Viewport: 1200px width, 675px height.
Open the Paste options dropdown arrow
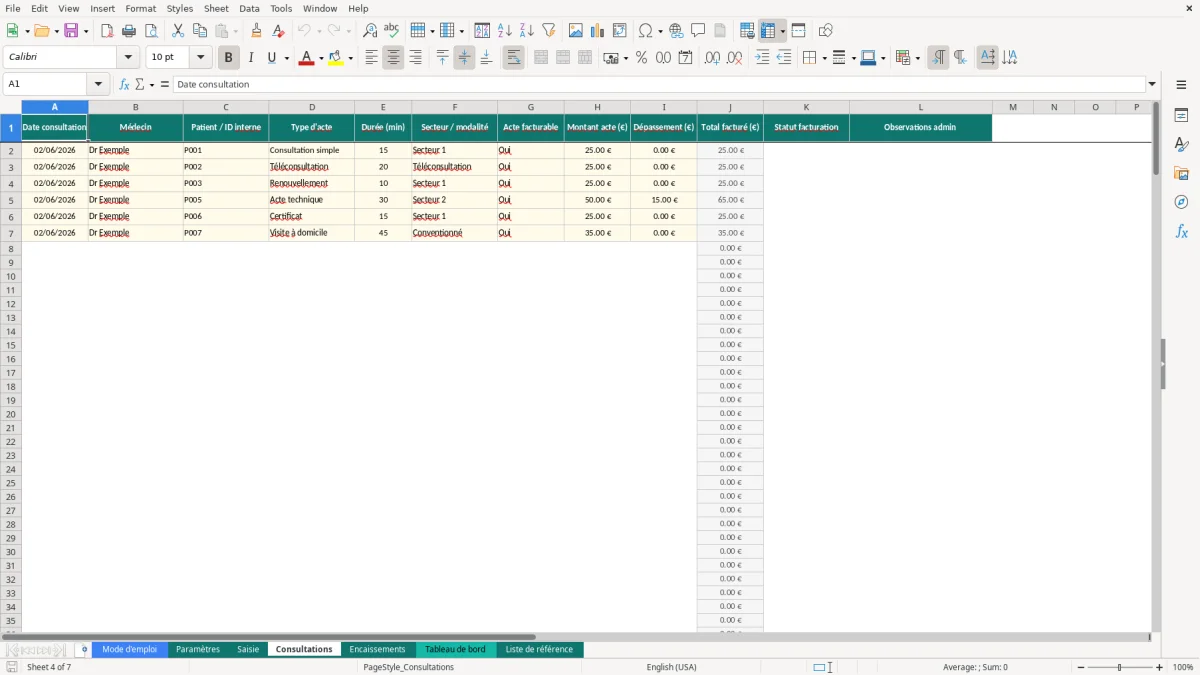[x=236, y=31]
